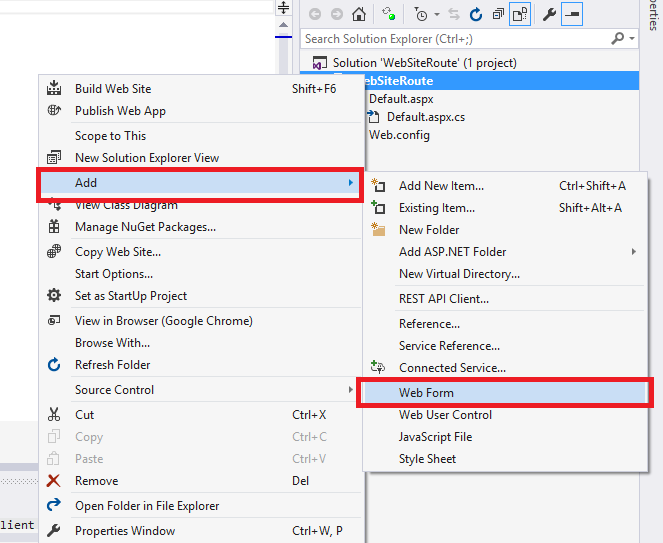This screenshot has width=663, height=543.
Task: Choose REST API Client
Action: [x=505, y=299]
